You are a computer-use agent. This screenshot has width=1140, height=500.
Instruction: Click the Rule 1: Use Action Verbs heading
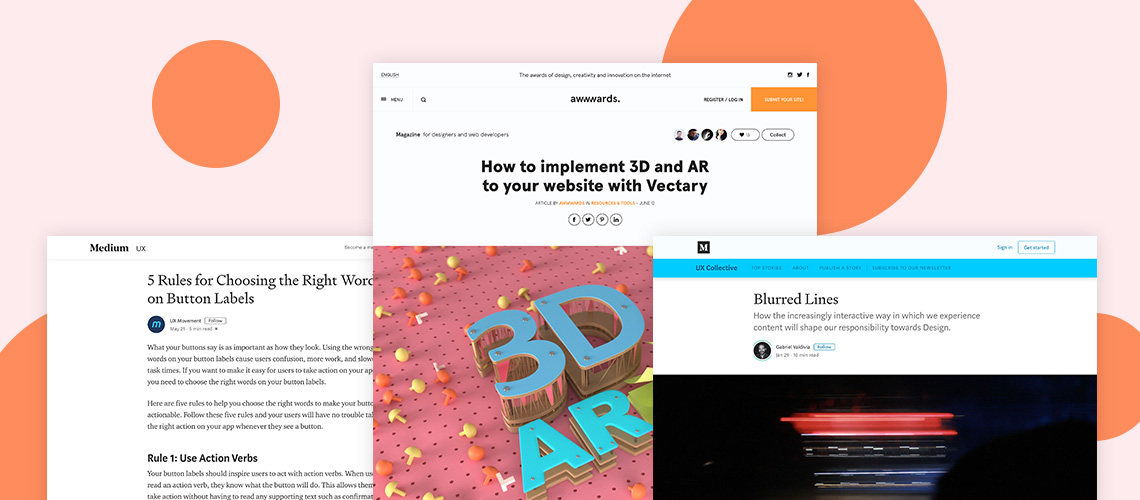202,458
